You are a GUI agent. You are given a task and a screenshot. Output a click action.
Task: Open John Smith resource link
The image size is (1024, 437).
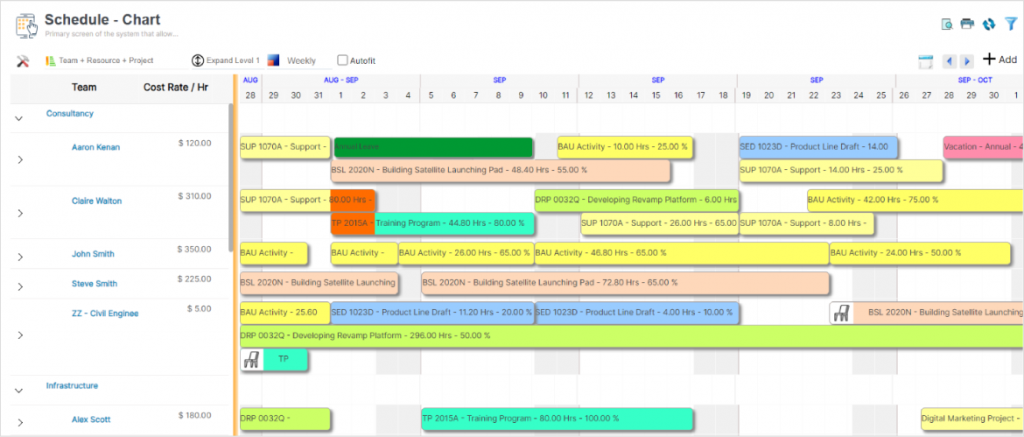click(x=93, y=254)
